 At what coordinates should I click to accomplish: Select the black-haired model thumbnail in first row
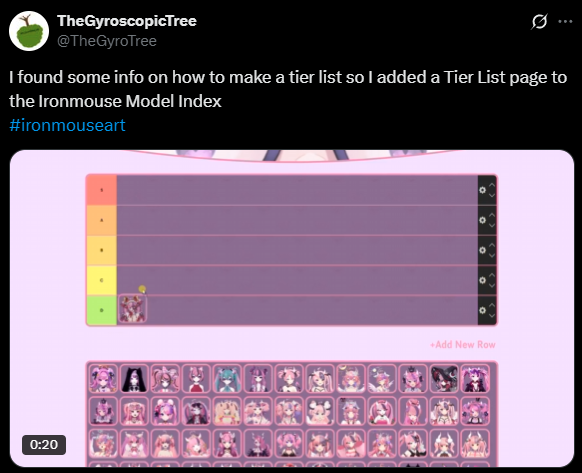pyautogui.click(x=134, y=378)
